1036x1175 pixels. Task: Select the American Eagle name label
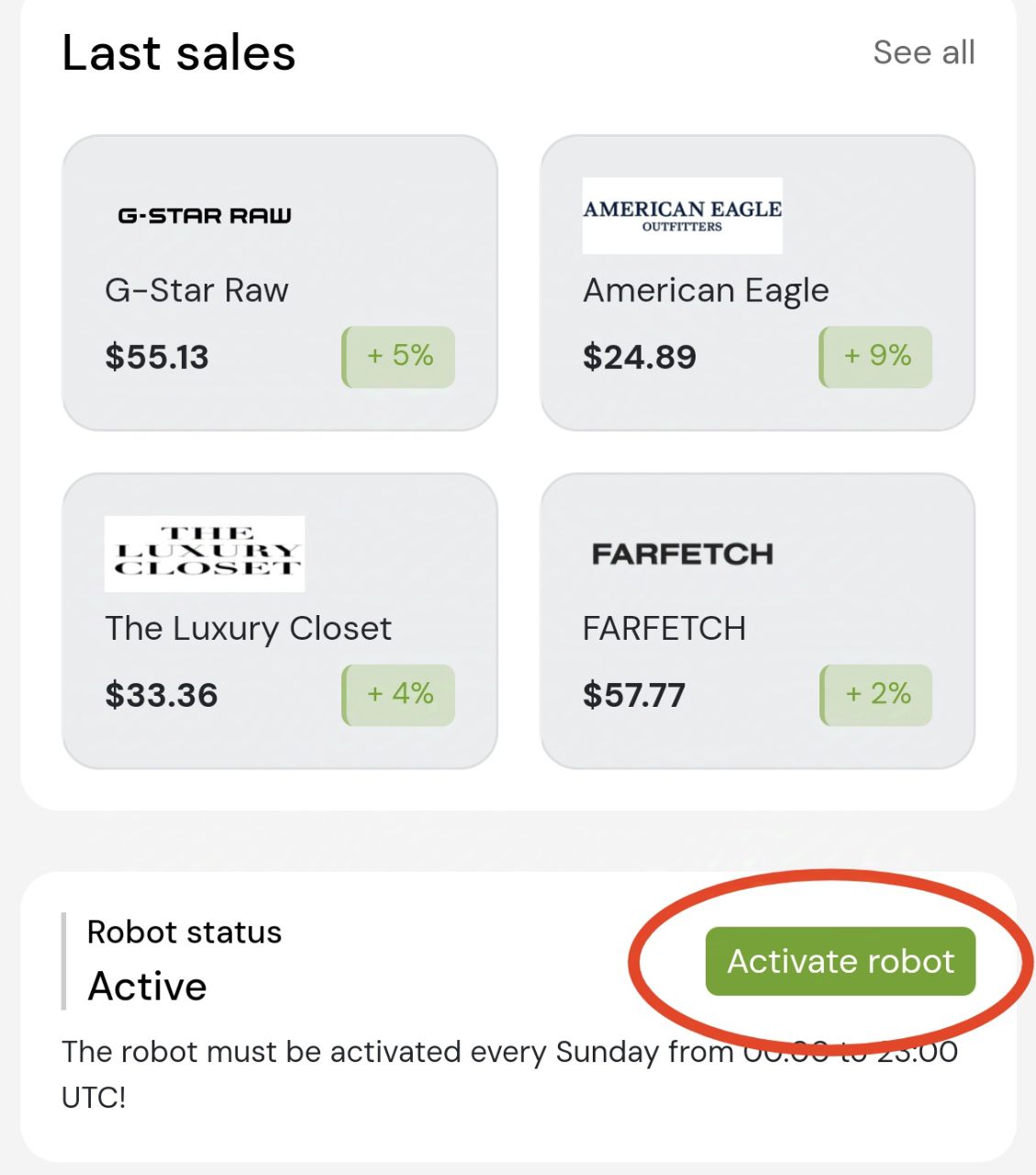tap(706, 291)
